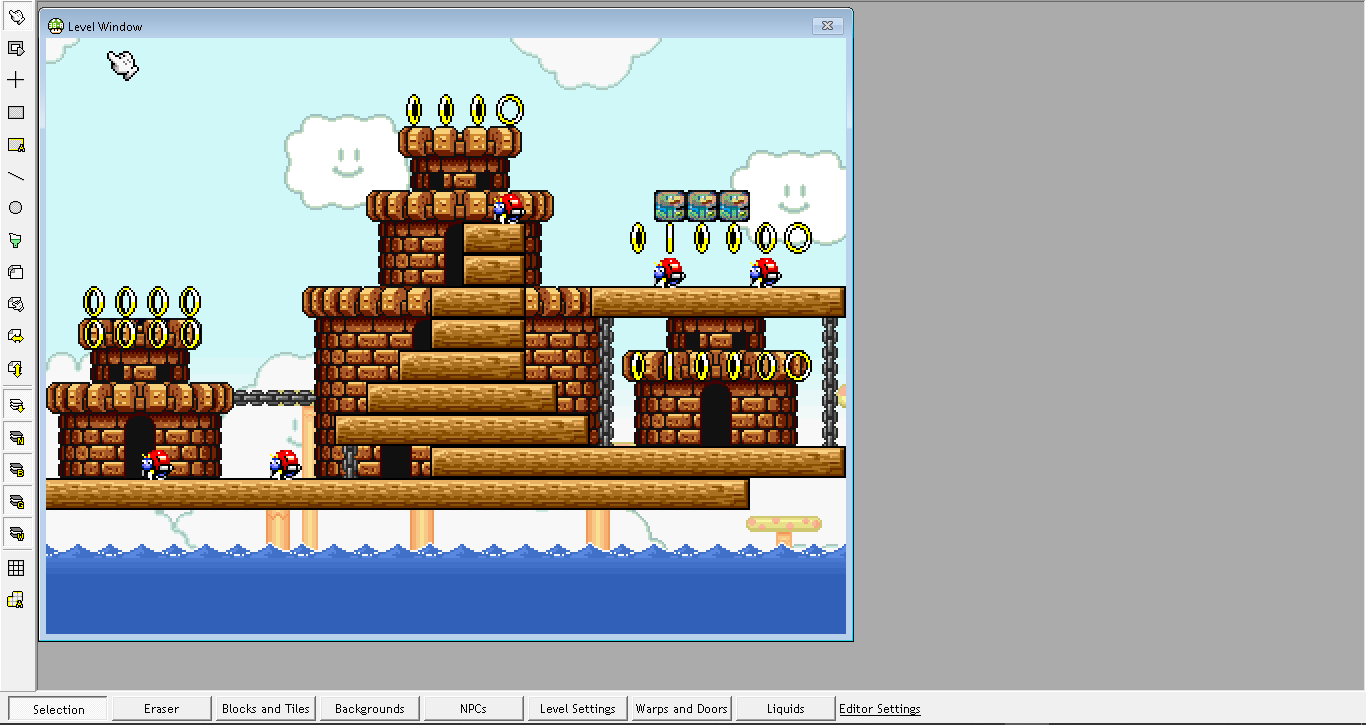
Task: Select the hand-grabbing-object tool
Action: (16, 304)
